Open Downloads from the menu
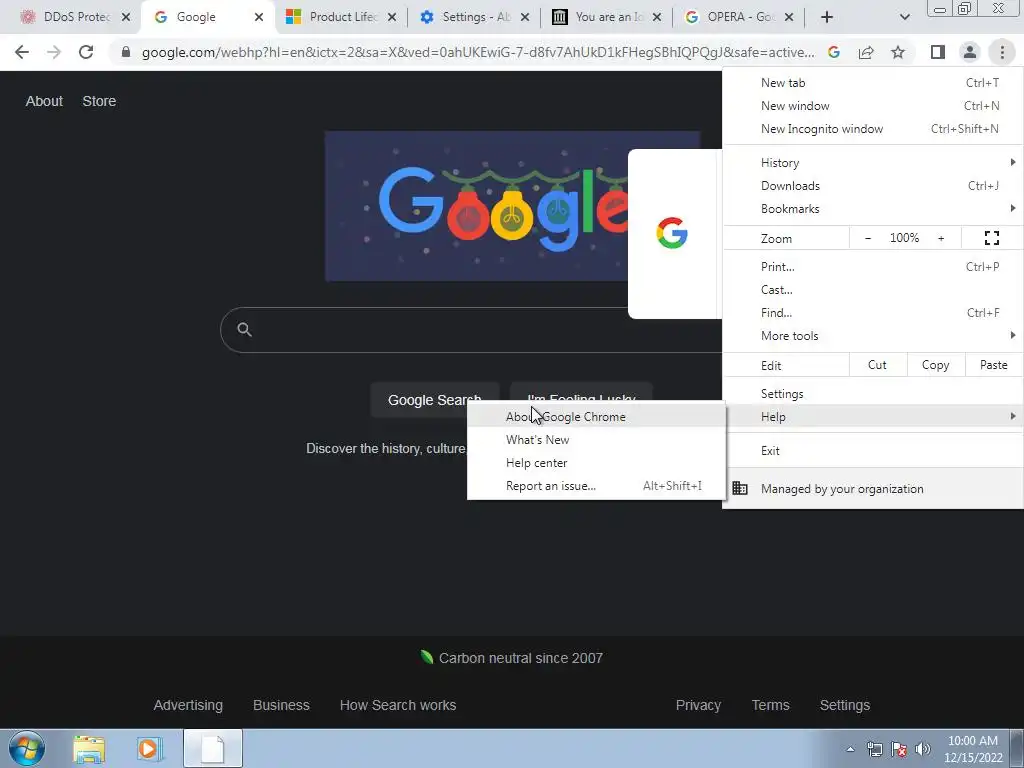 [x=873, y=185]
